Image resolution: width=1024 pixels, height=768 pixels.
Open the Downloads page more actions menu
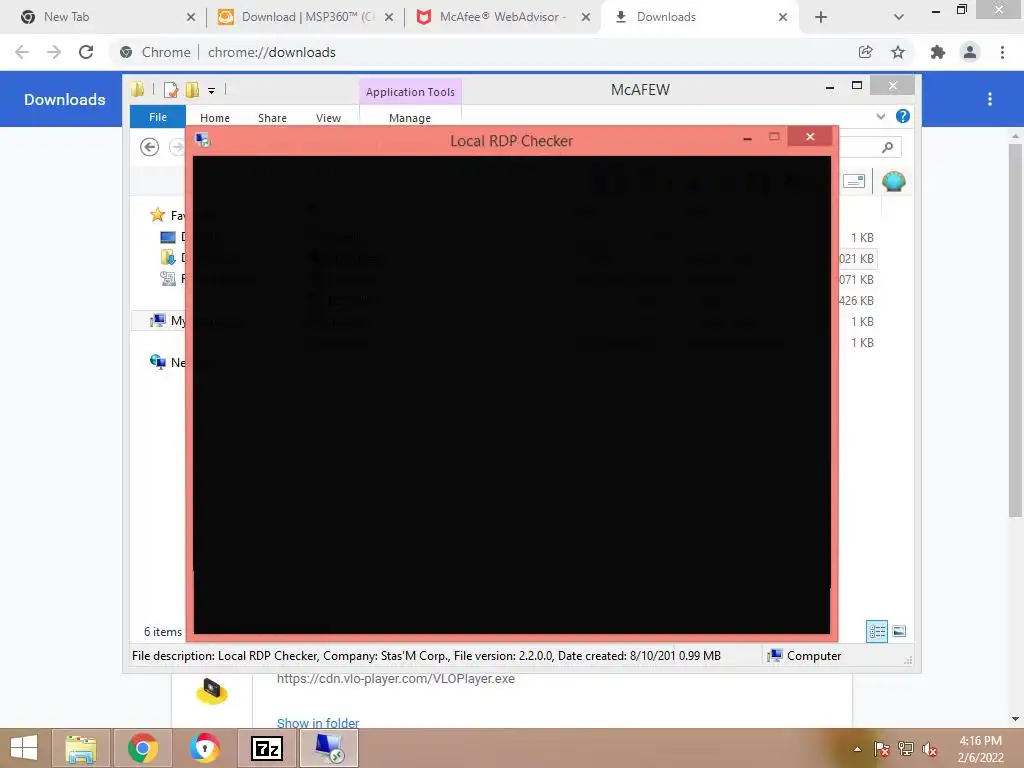(x=989, y=99)
